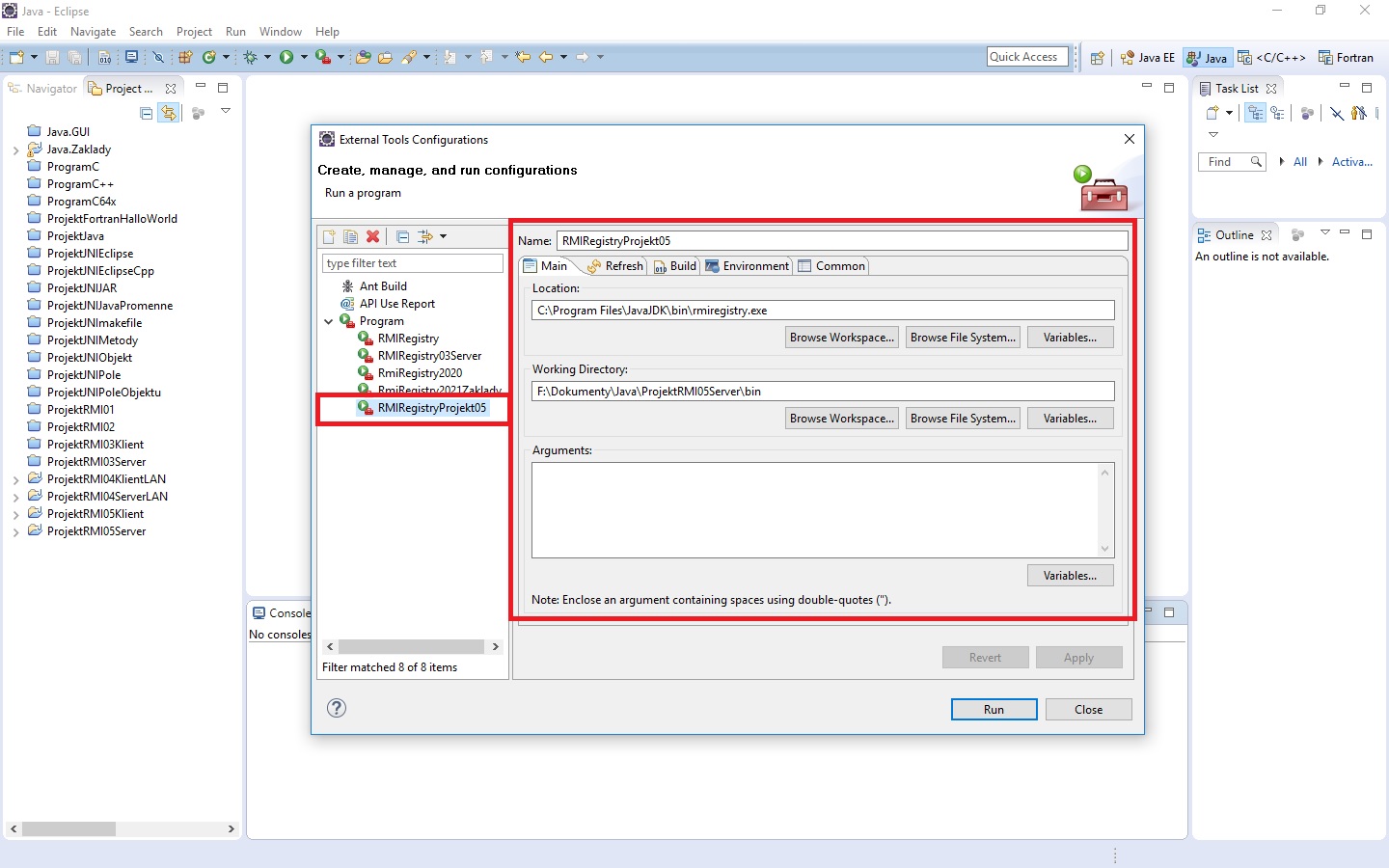This screenshot has width=1389, height=868.
Task: Click Collapse All icon in dialog toolbar
Action: tap(402, 236)
